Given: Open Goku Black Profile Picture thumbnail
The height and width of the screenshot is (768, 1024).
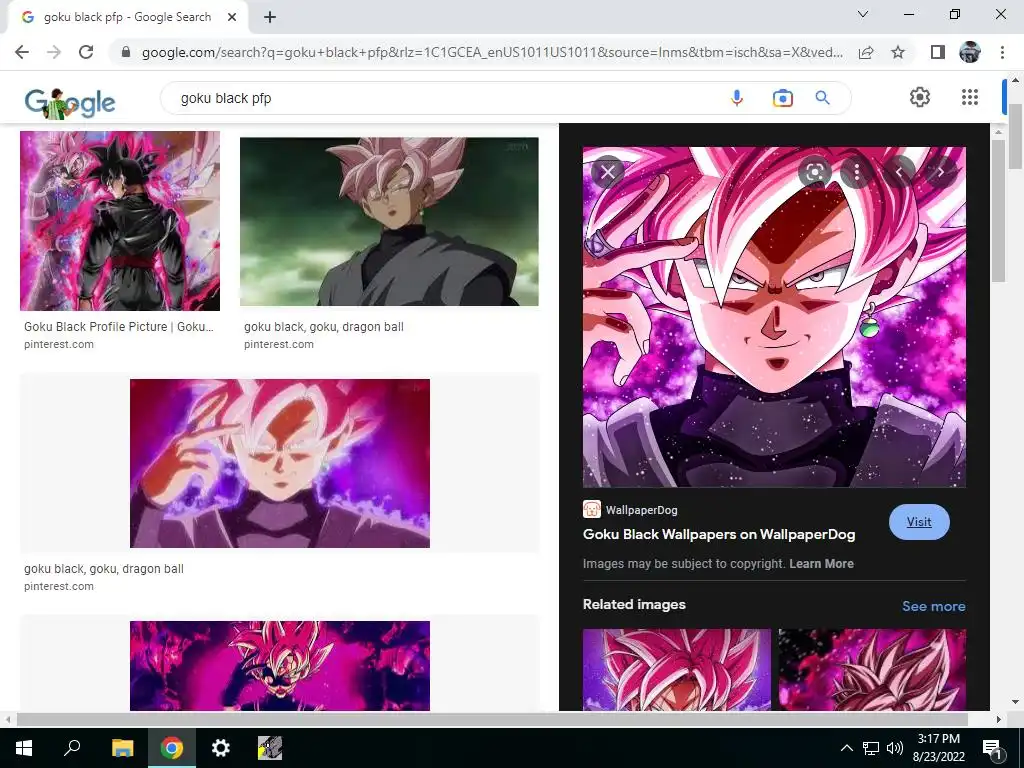Looking at the screenshot, I should click(120, 221).
